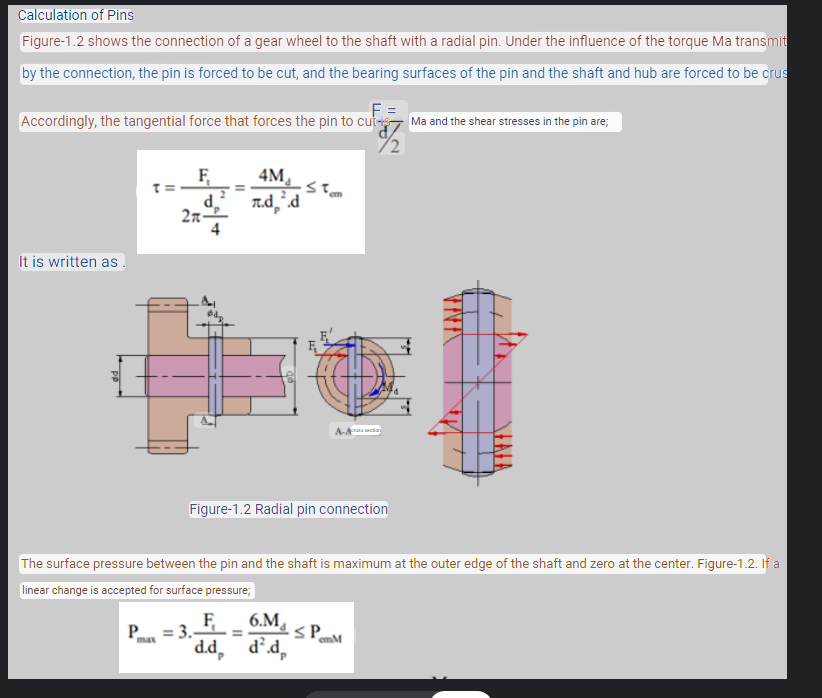Viewport: 822px width, 698px height.
Task: Click the Figure-1.2 shows connection sentence
Action: [400, 41]
